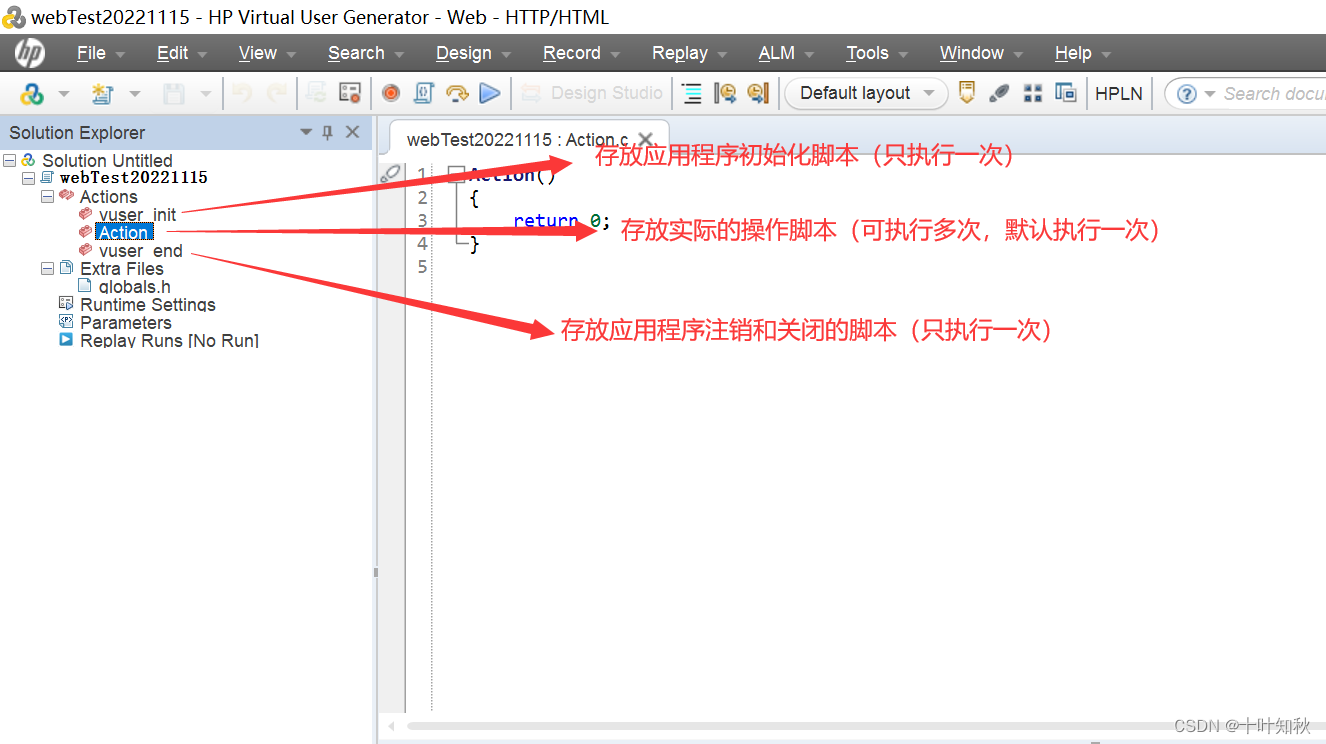Click the second clock icon before Default layout
Viewport: 1326px width, 744px height.
click(x=758, y=93)
